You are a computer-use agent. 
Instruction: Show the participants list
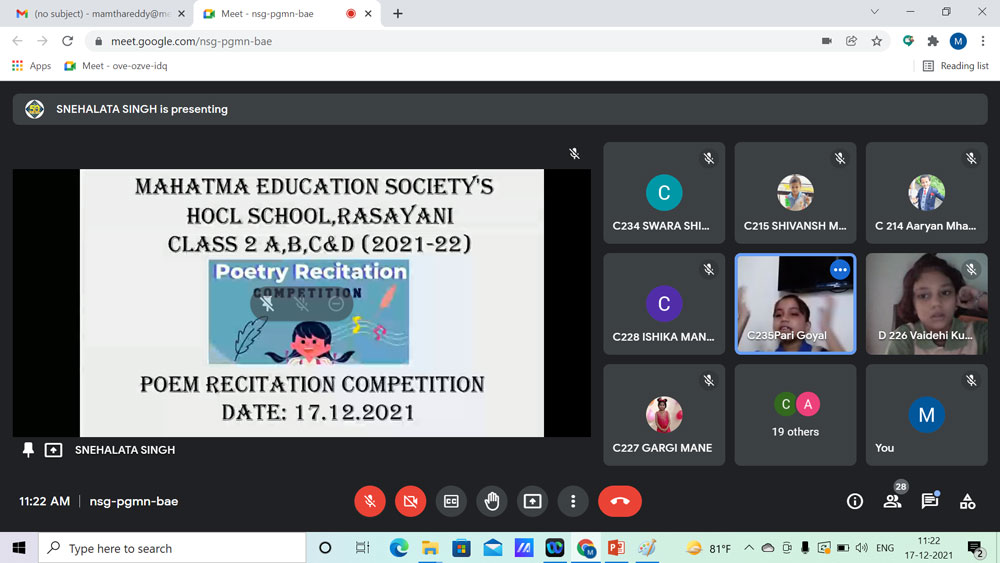[892, 501]
